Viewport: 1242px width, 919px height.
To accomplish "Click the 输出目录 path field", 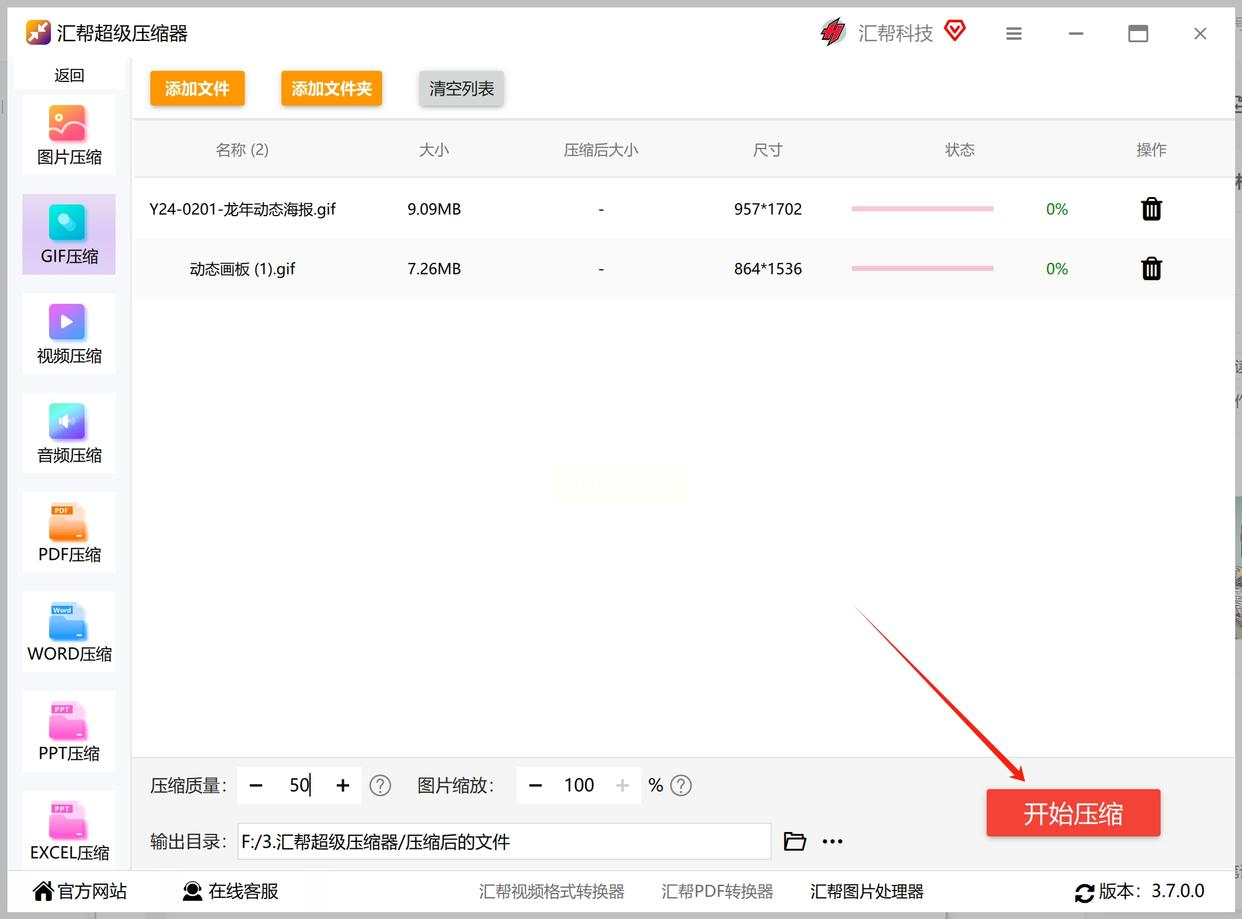I will 504,841.
